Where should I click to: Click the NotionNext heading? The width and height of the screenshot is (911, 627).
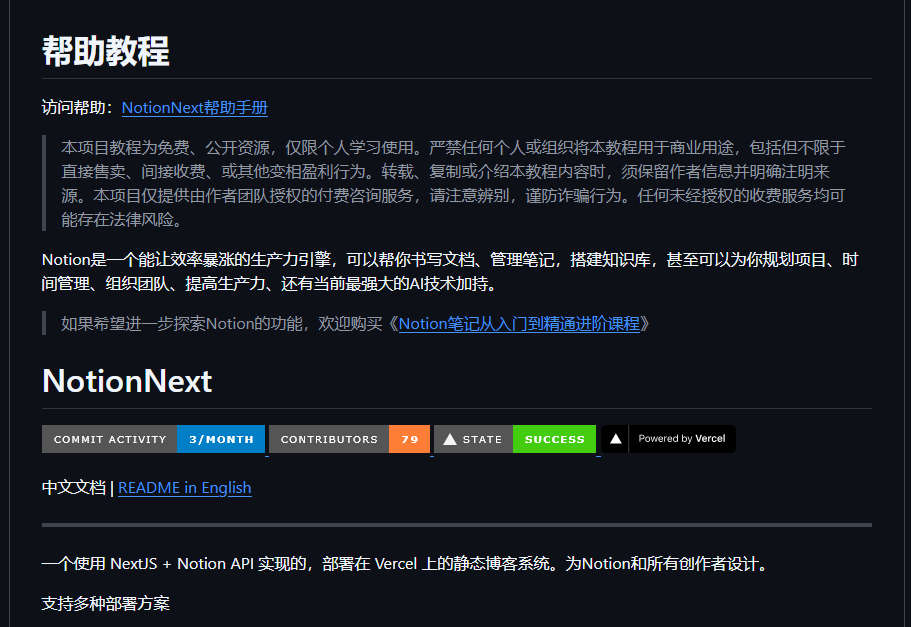(x=127, y=381)
